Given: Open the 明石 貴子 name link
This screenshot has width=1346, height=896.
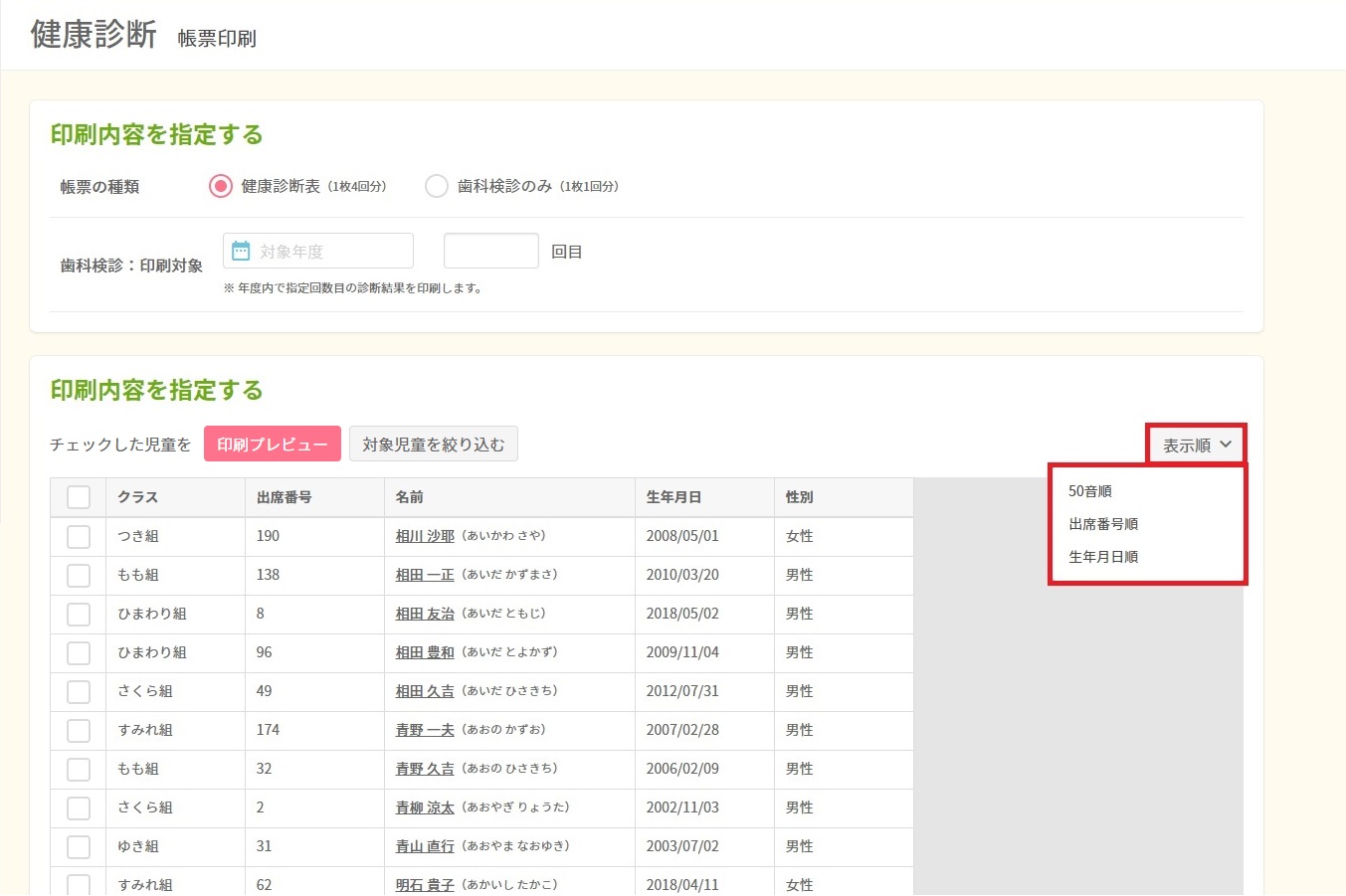Looking at the screenshot, I should (x=425, y=885).
